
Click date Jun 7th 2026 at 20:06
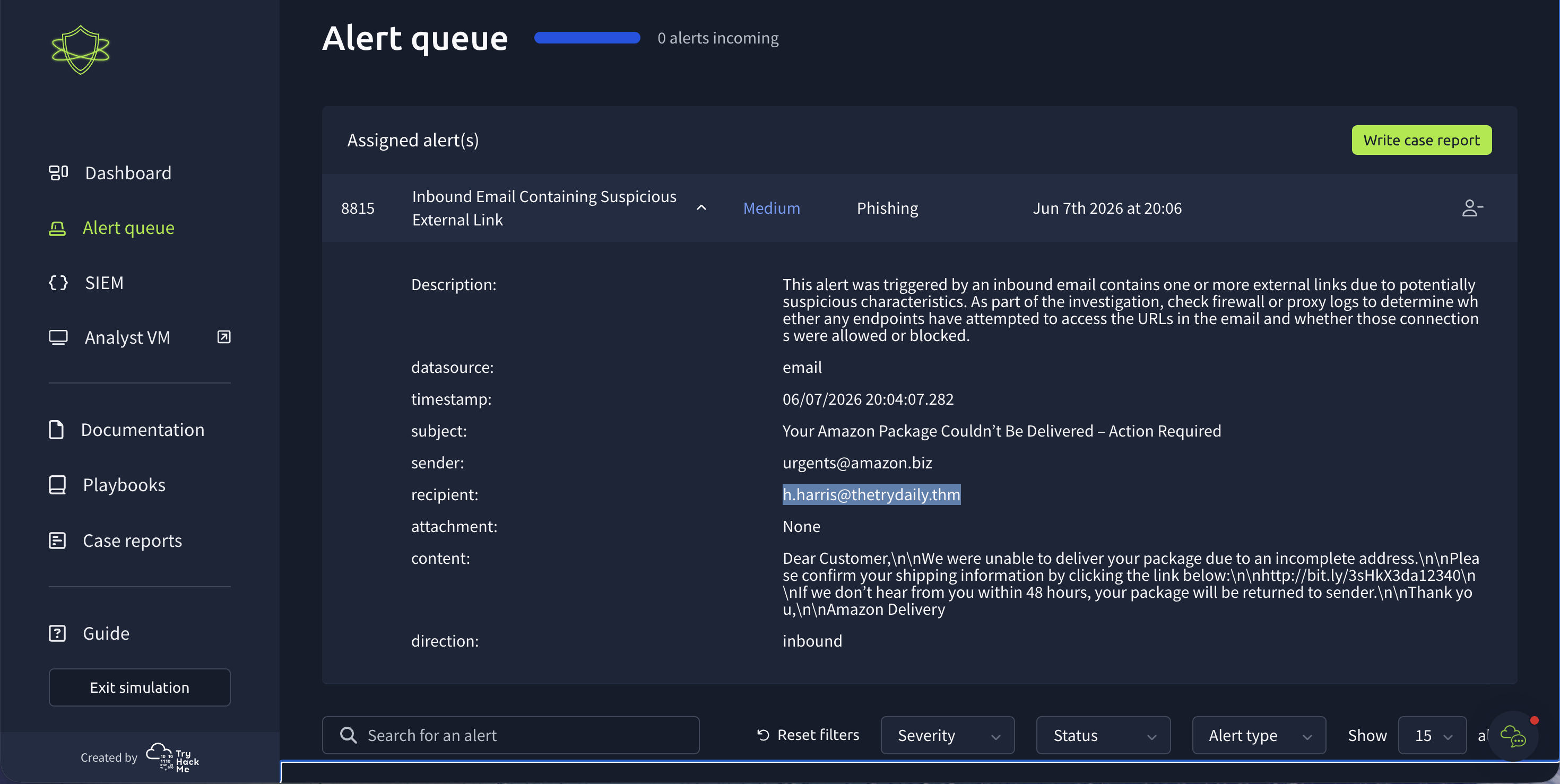pyautogui.click(x=1107, y=208)
